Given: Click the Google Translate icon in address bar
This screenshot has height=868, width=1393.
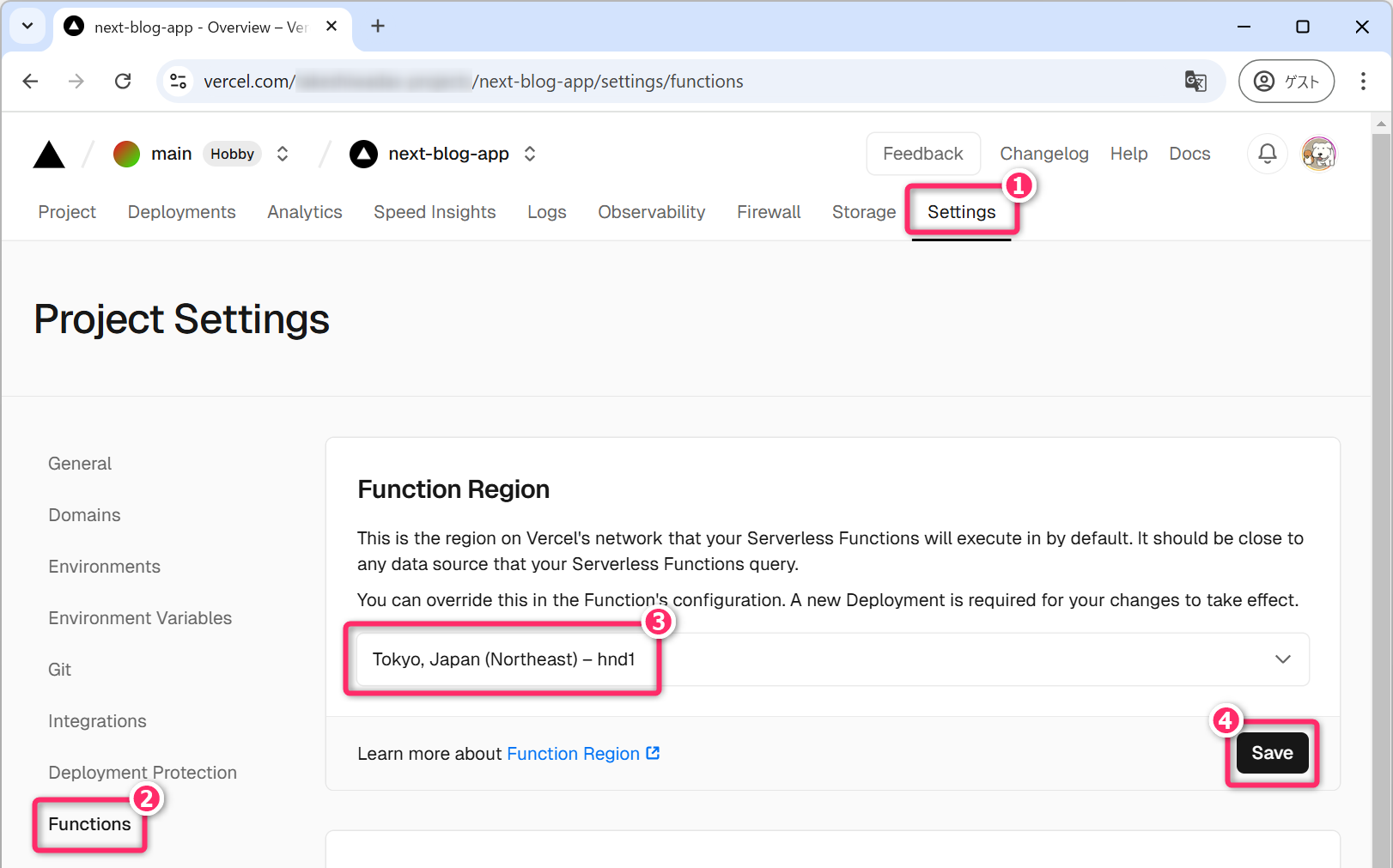Looking at the screenshot, I should tap(1195, 82).
